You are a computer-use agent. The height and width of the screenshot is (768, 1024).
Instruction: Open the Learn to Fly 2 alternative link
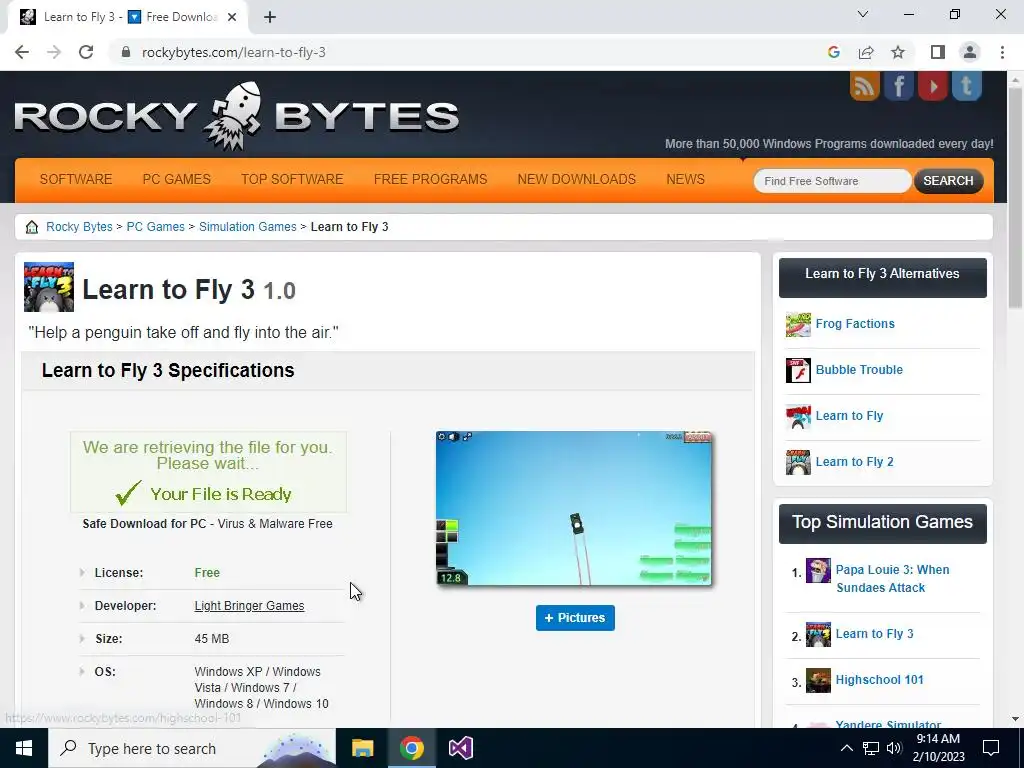[x=854, y=462]
